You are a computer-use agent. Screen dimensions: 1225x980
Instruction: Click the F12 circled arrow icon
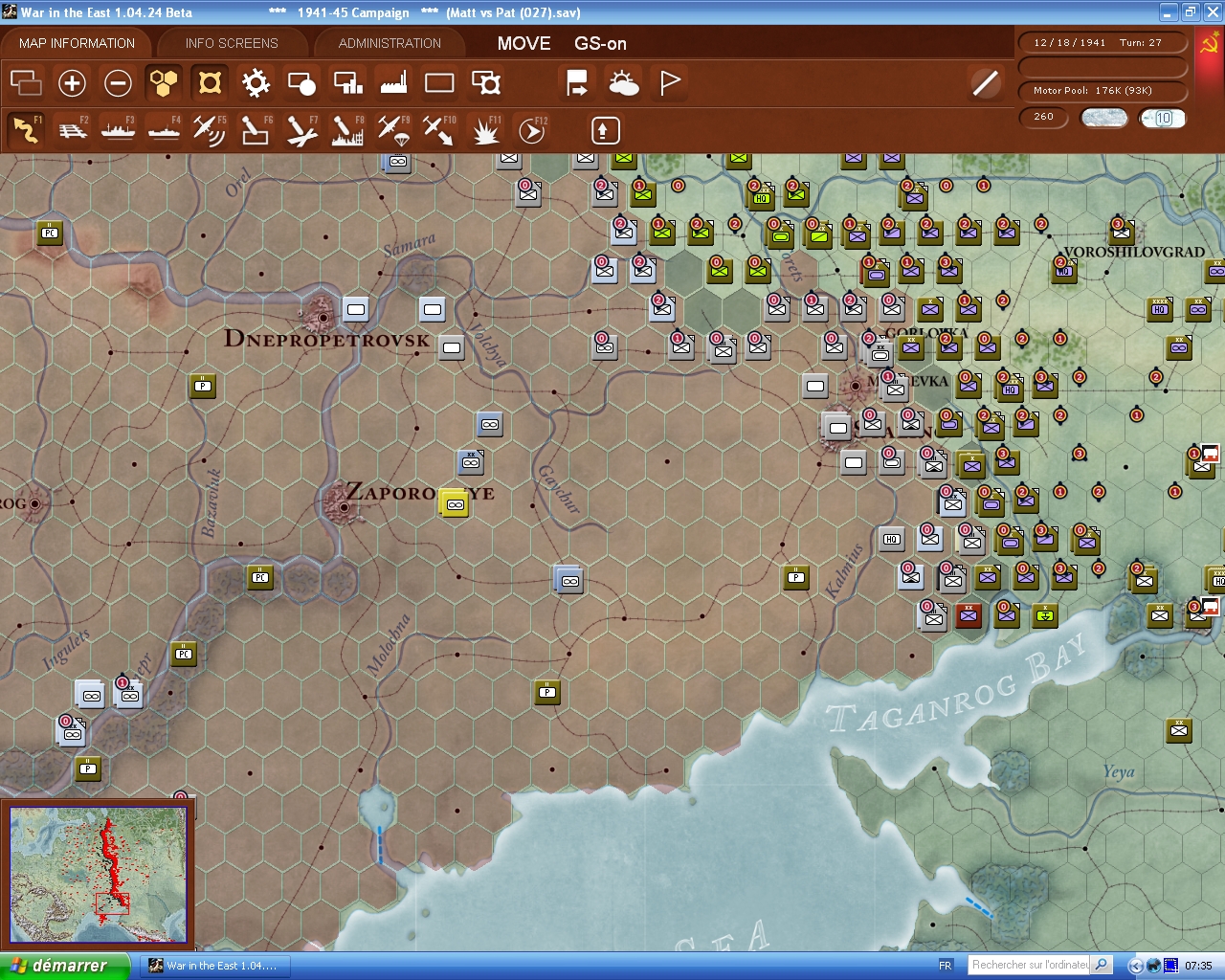tap(532, 130)
